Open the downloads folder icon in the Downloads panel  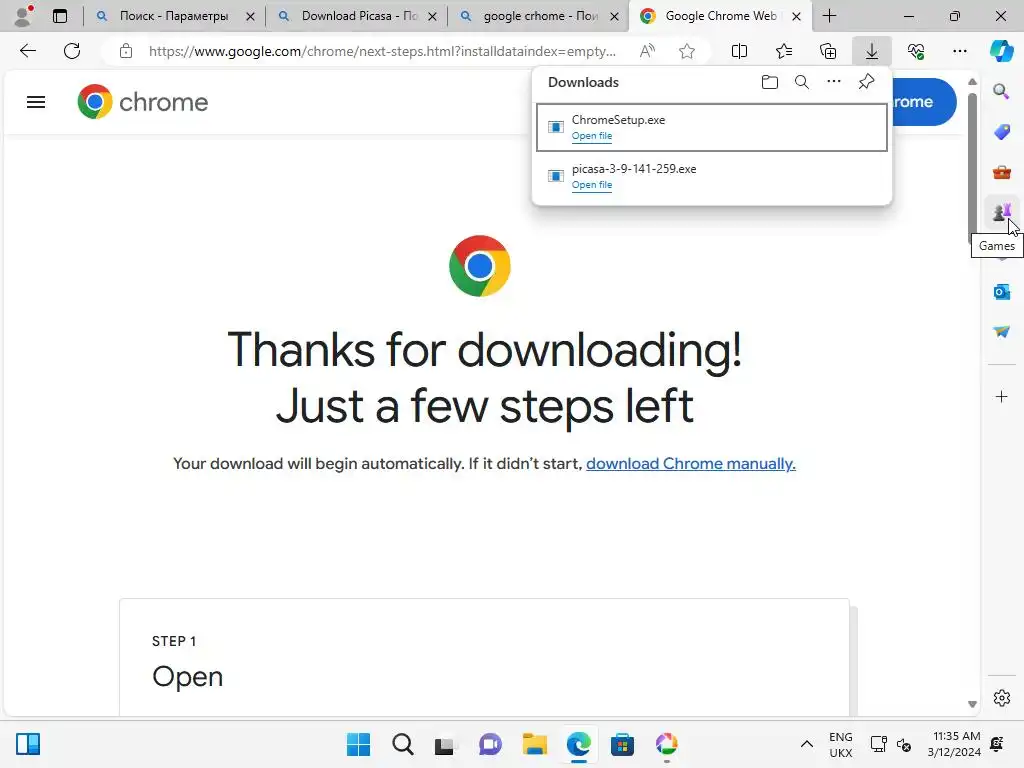pyautogui.click(x=770, y=82)
